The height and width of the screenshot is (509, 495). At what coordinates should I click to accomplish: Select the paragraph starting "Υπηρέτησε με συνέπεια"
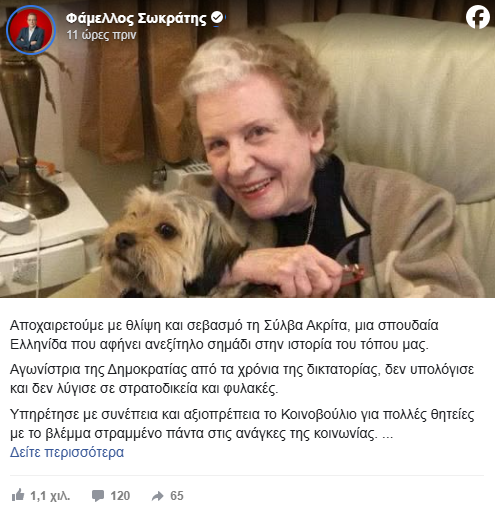(242, 424)
